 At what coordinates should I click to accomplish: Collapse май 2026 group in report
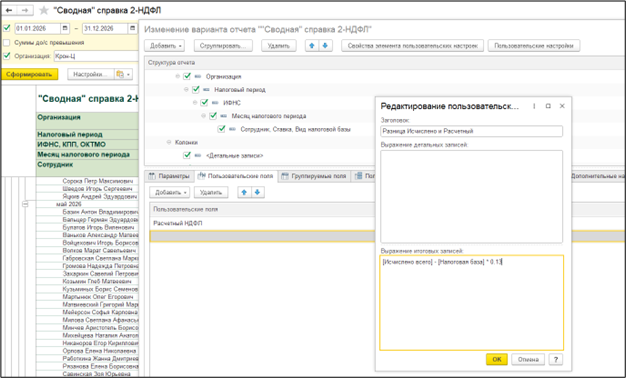pyautogui.click(x=25, y=204)
